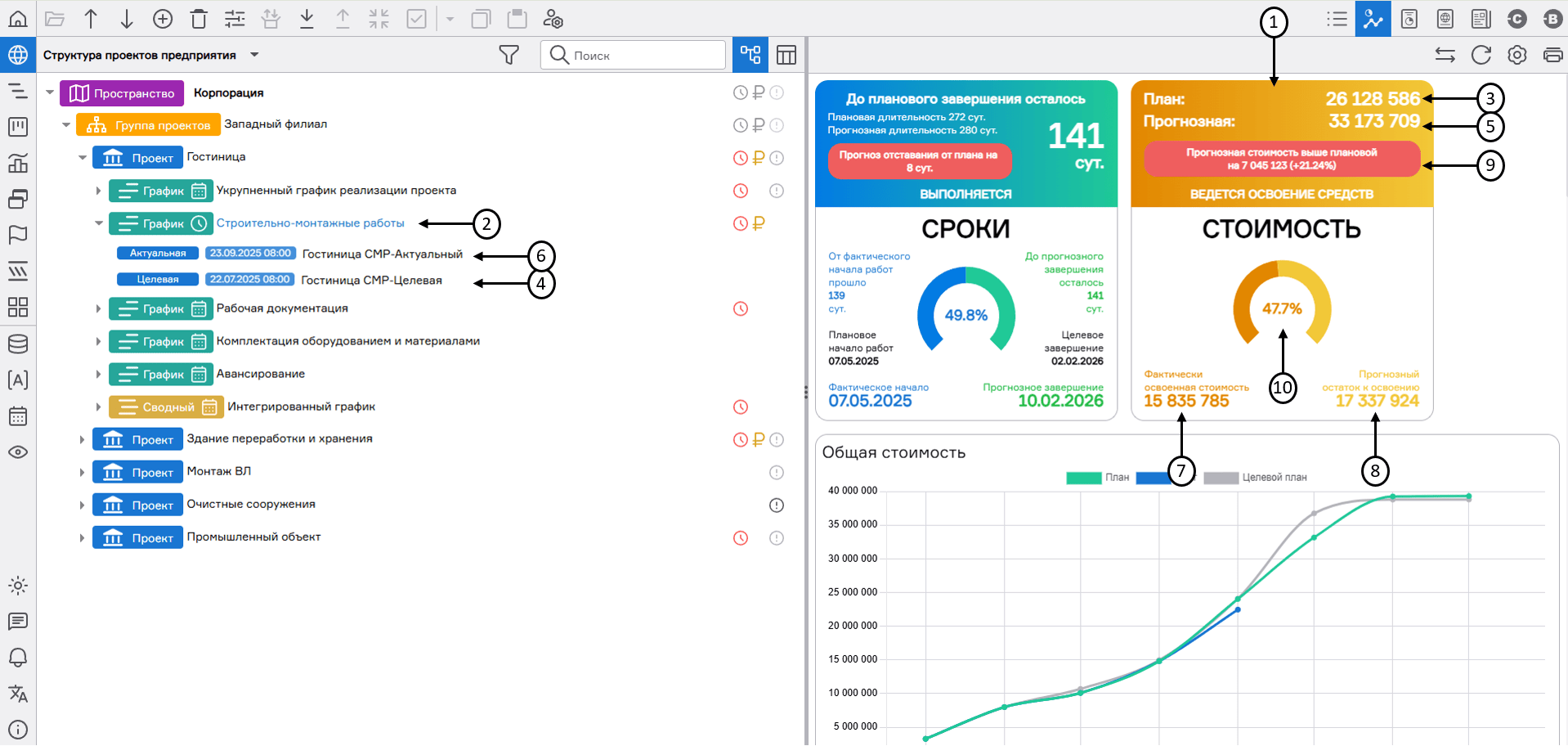
Task: Click the home icon in top-left corner
Action: coord(17,18)
